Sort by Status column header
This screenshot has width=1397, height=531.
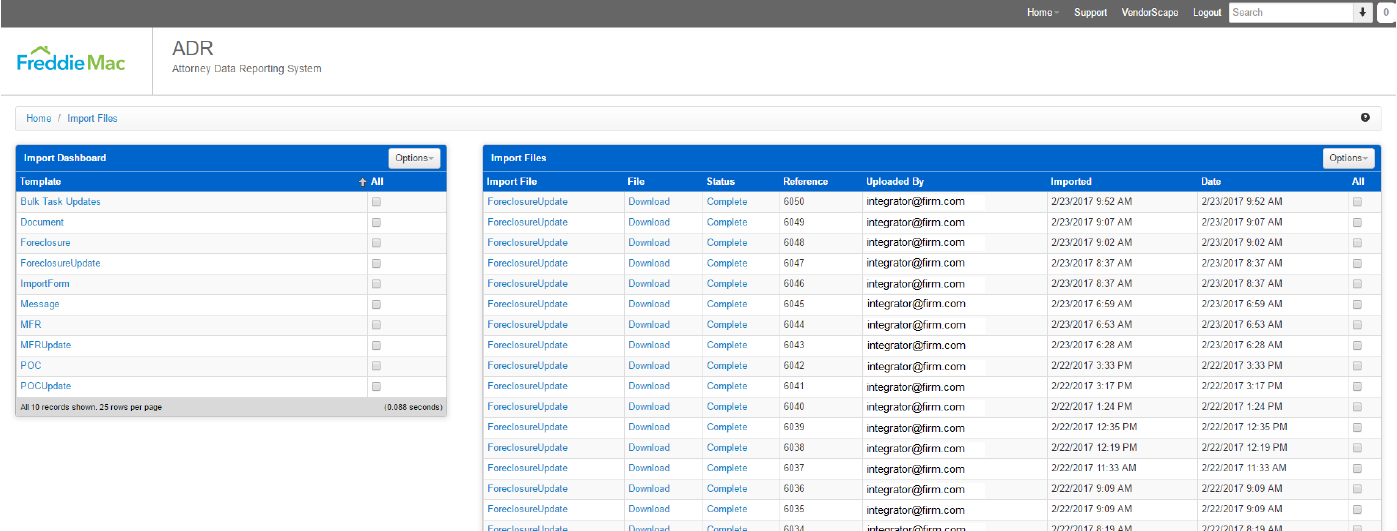720,182
